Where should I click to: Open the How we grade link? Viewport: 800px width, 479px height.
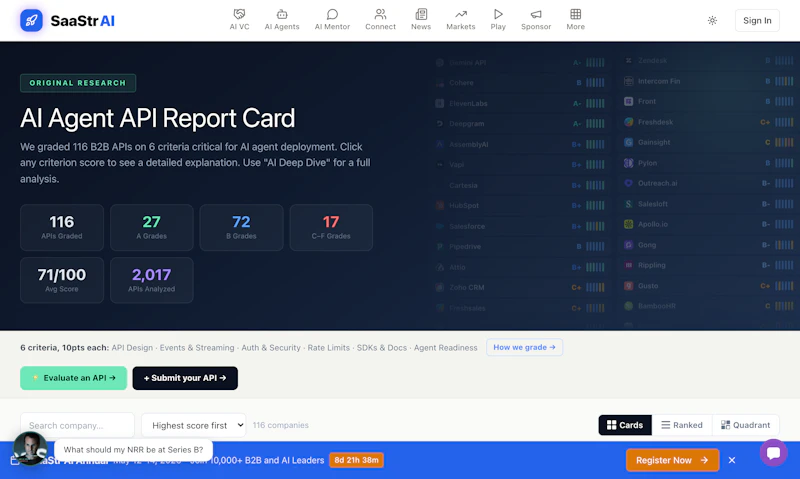click(x=524, y=347)
